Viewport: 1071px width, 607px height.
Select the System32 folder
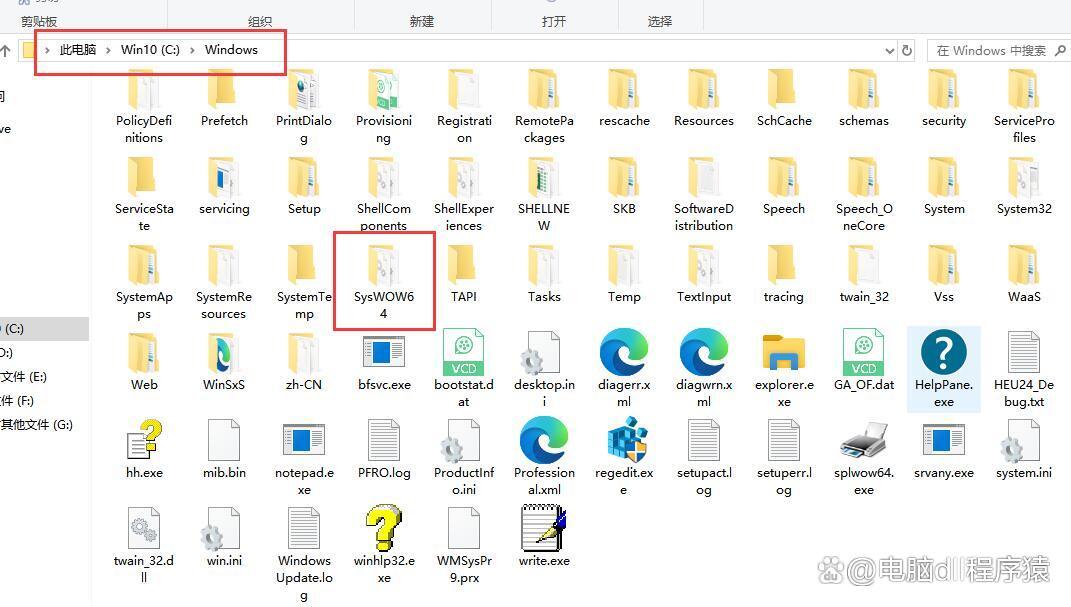click(x=1023, y=178)
